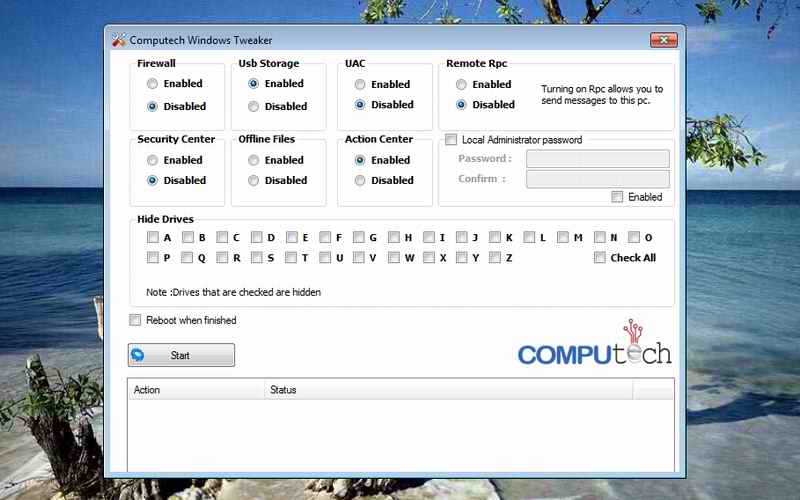Tick drive Z checkbox
The width and height of the screenshot is (800, 500).
pos(495,258)
